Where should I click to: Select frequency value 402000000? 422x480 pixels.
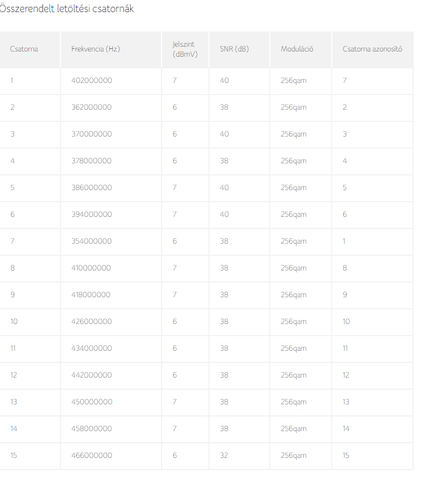(x=92, y=80)
